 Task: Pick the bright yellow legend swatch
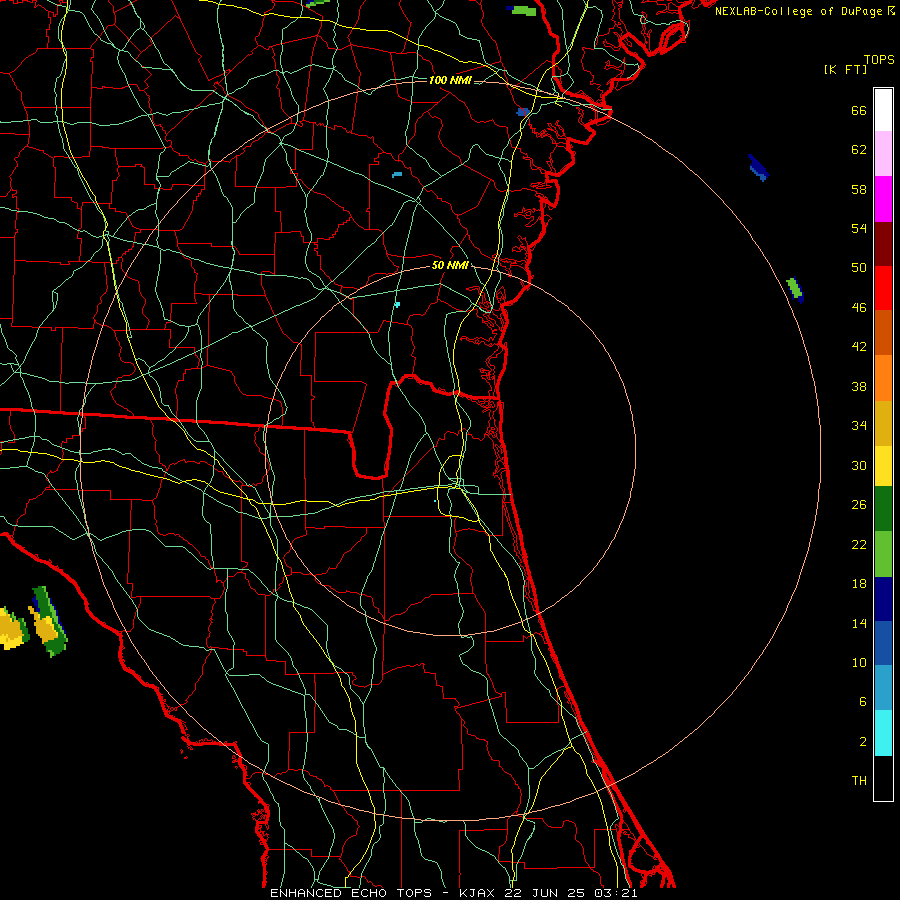(x=883, y=465)
